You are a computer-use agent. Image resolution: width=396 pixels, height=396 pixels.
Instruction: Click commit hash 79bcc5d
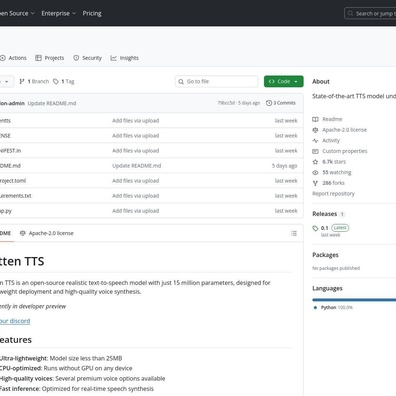coord(226,103)
